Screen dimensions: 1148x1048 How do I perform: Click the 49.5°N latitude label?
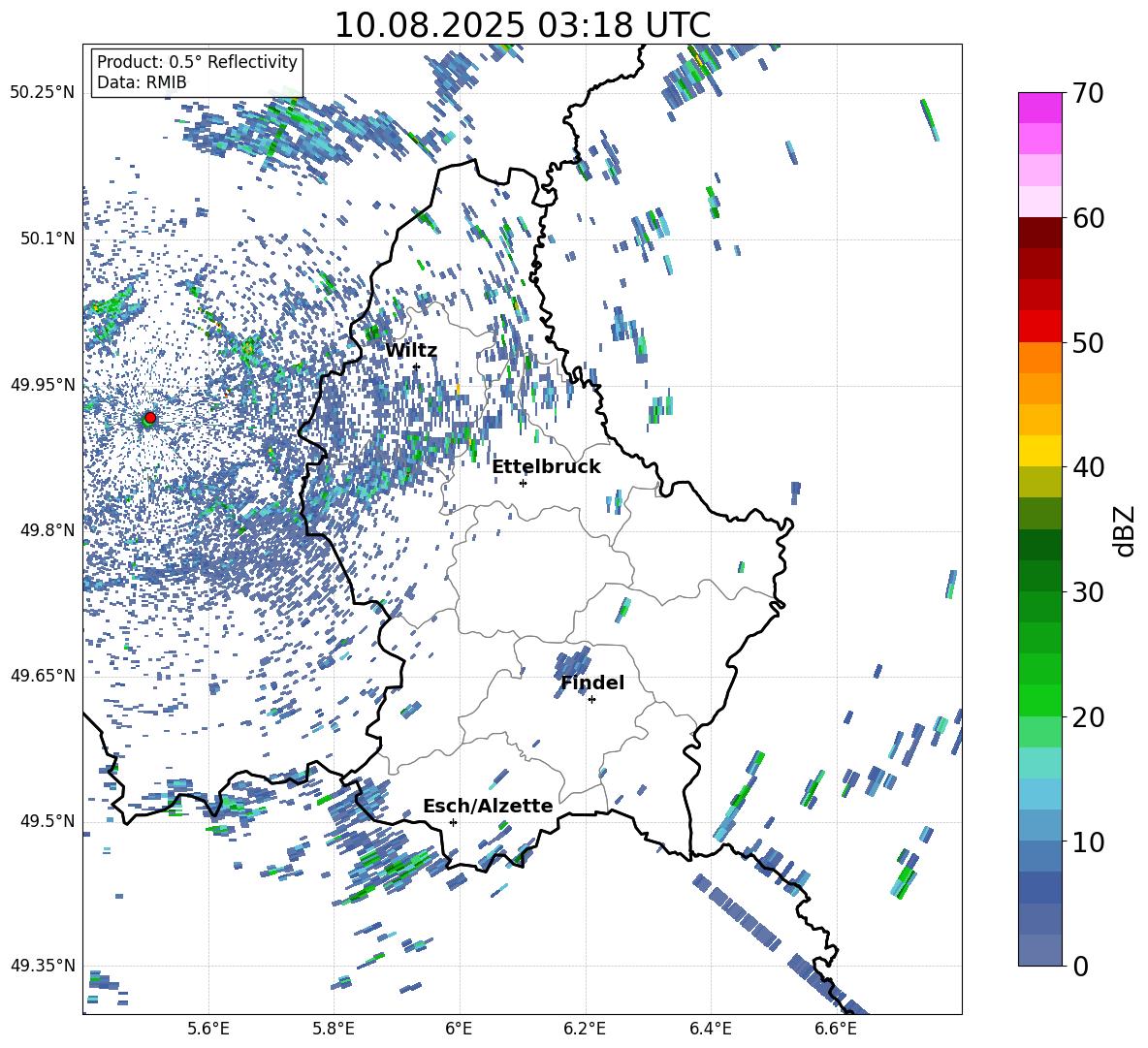[47, 821]
